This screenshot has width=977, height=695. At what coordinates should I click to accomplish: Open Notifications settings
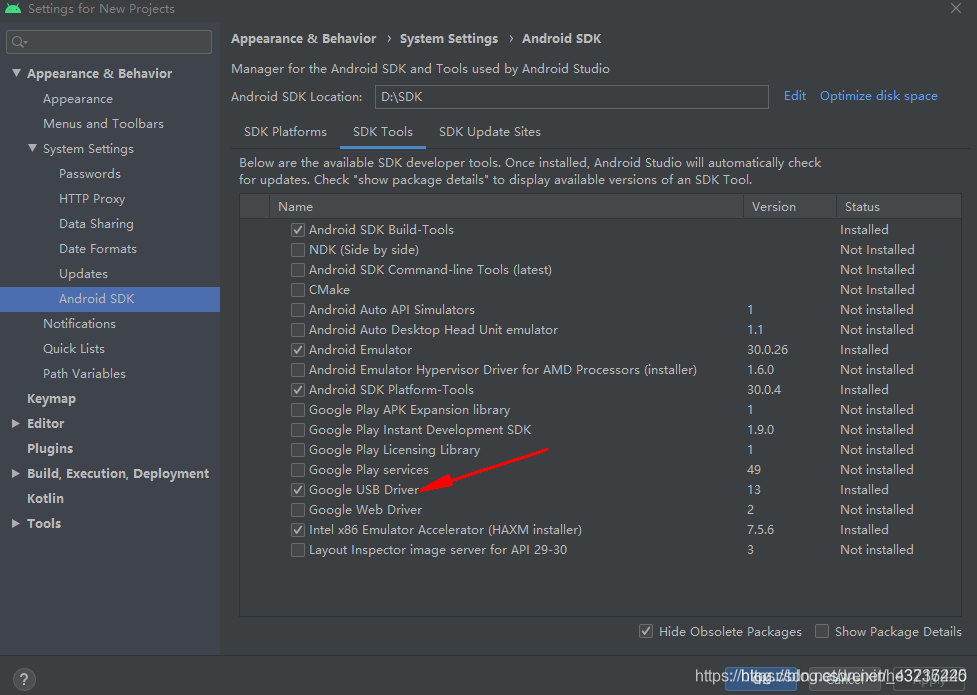(79, 323)
